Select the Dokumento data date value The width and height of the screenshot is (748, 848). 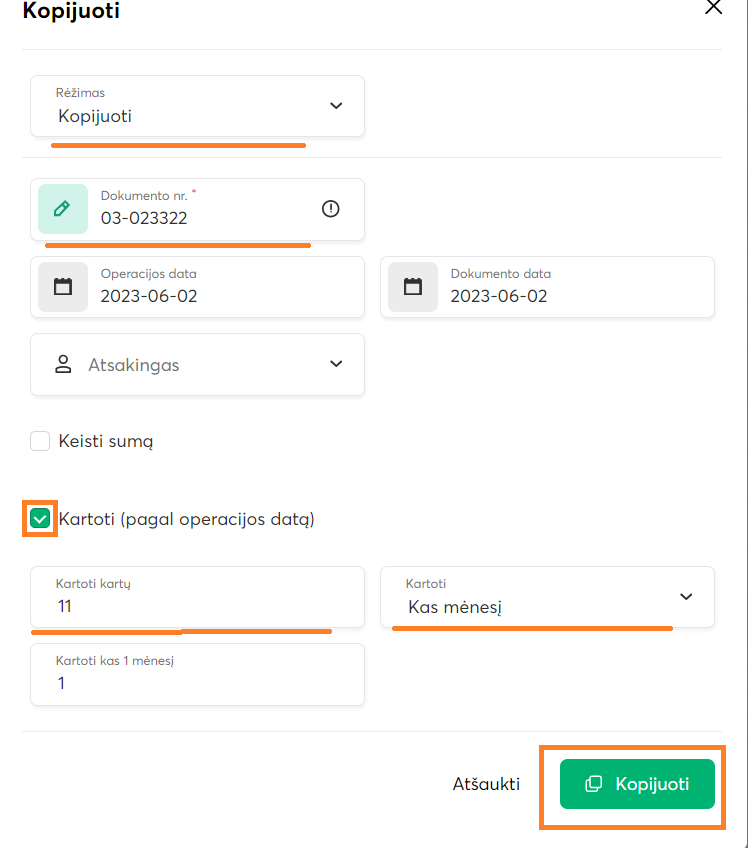[x=499, y=296]
